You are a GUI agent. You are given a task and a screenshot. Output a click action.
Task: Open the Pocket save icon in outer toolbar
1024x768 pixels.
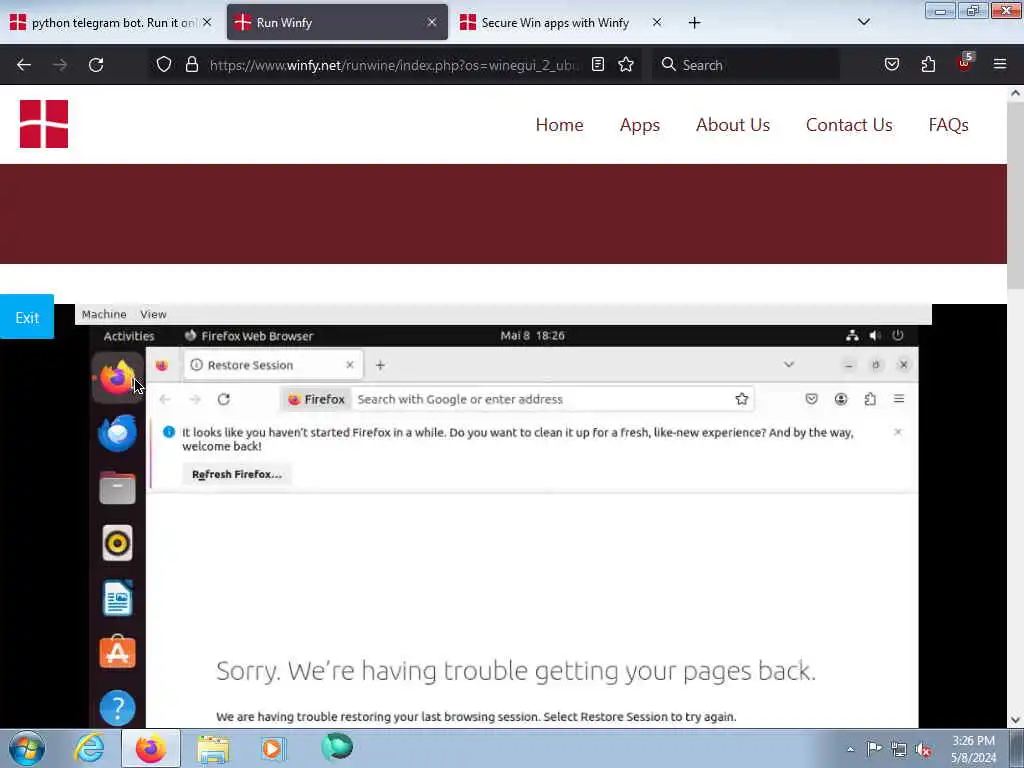tap(891, 65)
